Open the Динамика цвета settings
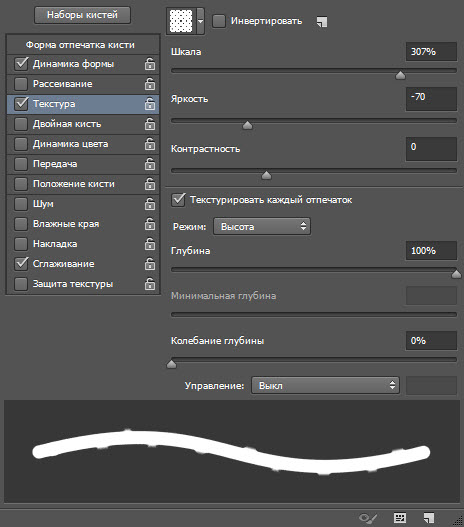Screen dimensions: 464x527 pos(71,144)
